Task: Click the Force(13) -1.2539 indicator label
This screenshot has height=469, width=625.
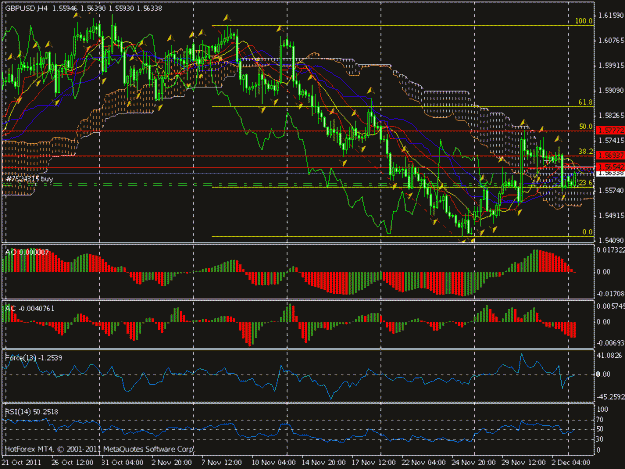Action: tap(33, 357)
